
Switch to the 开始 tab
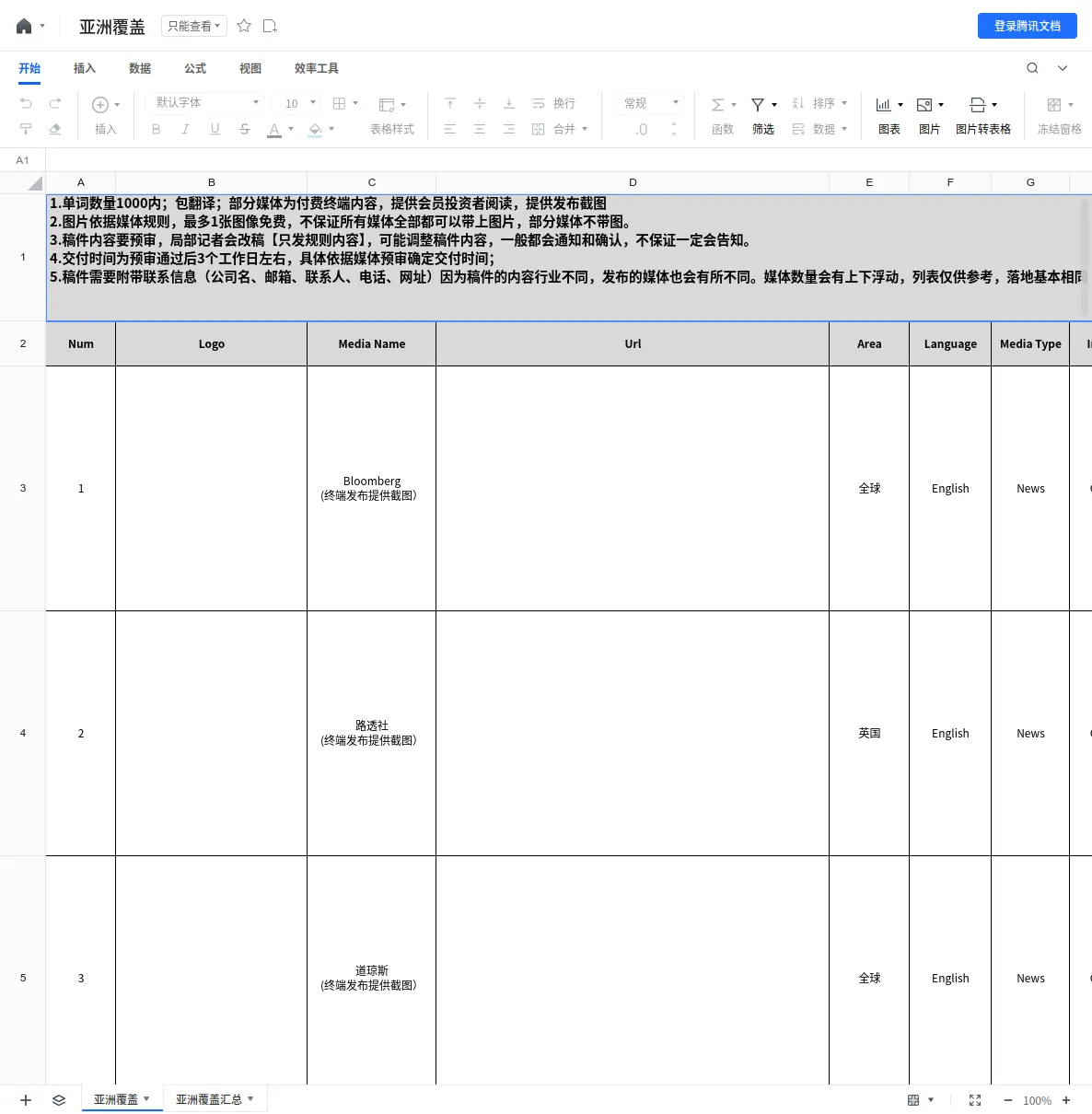(x=29, y=68)
